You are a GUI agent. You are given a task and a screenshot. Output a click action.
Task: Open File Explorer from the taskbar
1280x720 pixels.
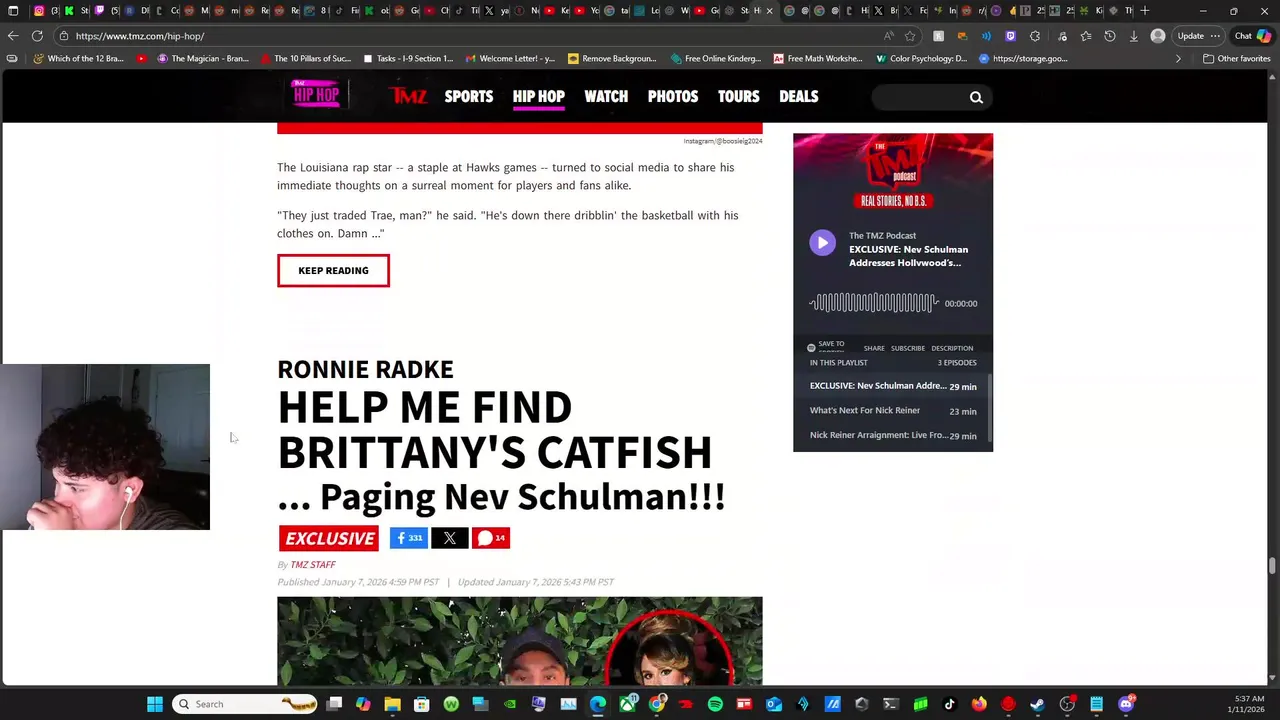(392, 704)
